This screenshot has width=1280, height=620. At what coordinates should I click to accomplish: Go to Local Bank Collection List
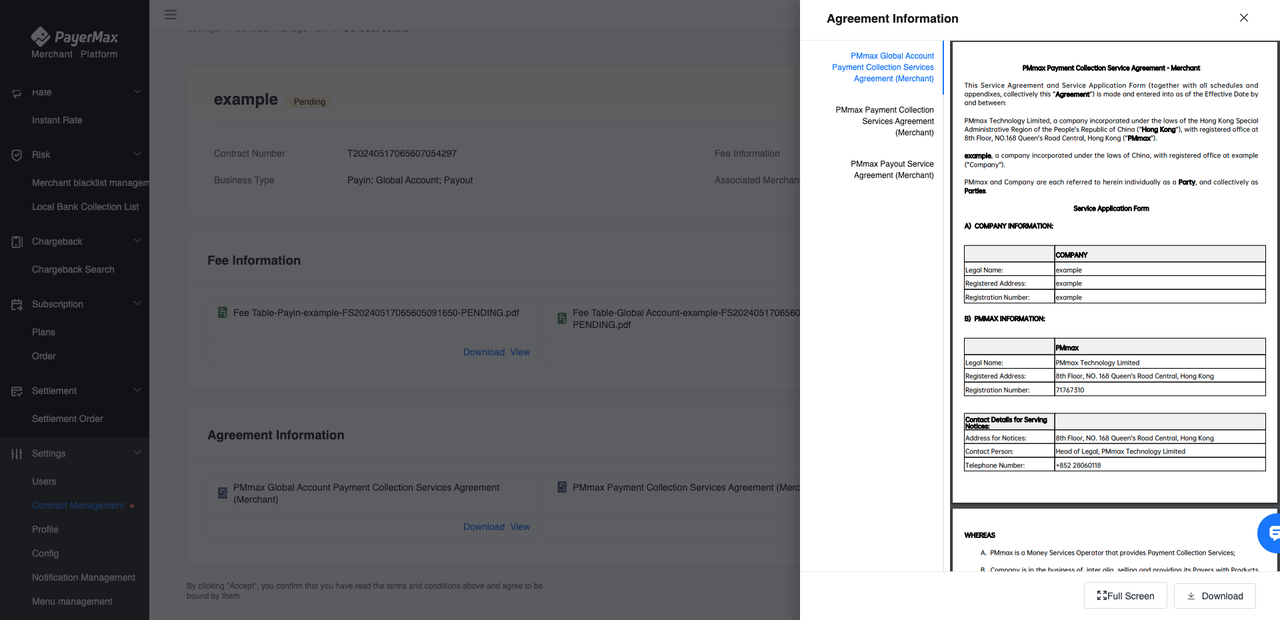pos(85,207)
